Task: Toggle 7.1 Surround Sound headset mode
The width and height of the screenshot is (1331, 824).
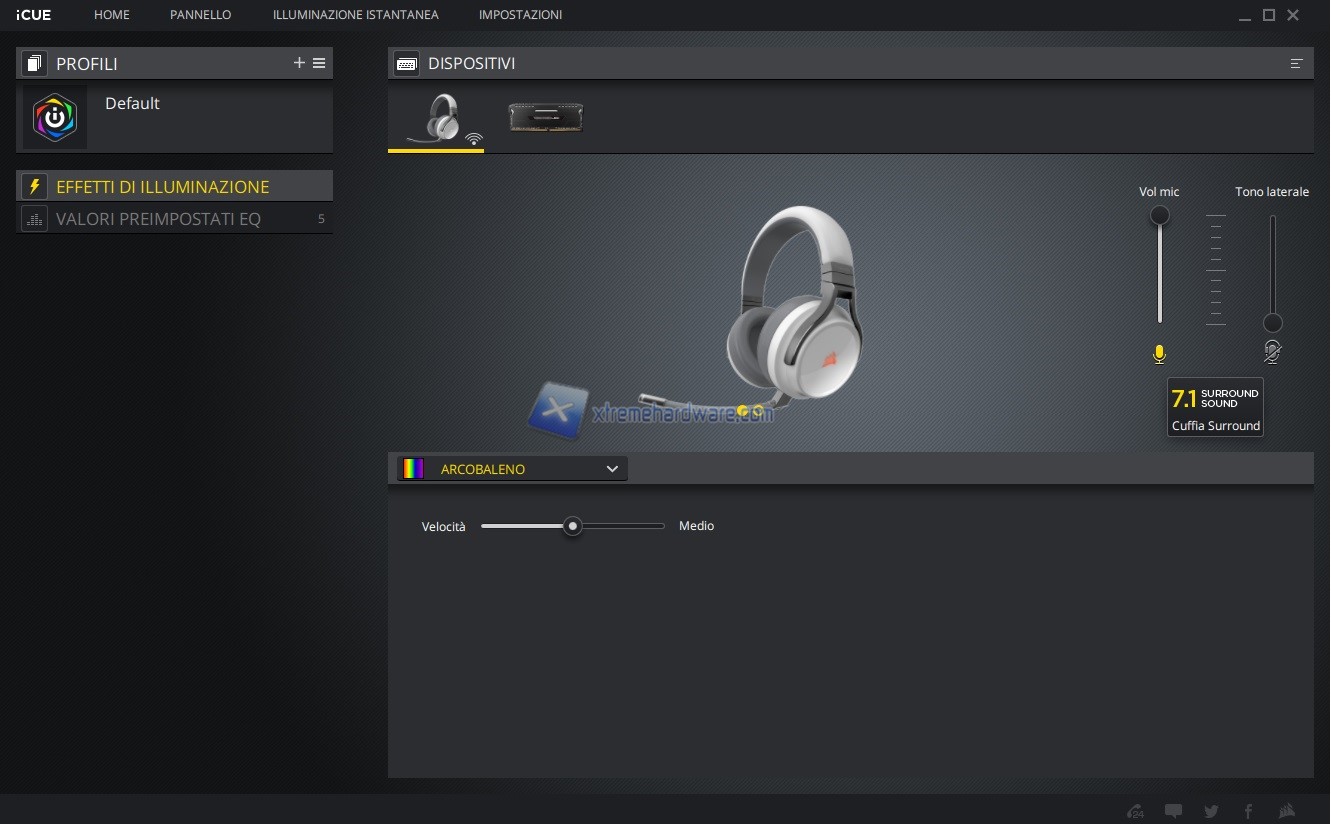Action: point(1215,406)
